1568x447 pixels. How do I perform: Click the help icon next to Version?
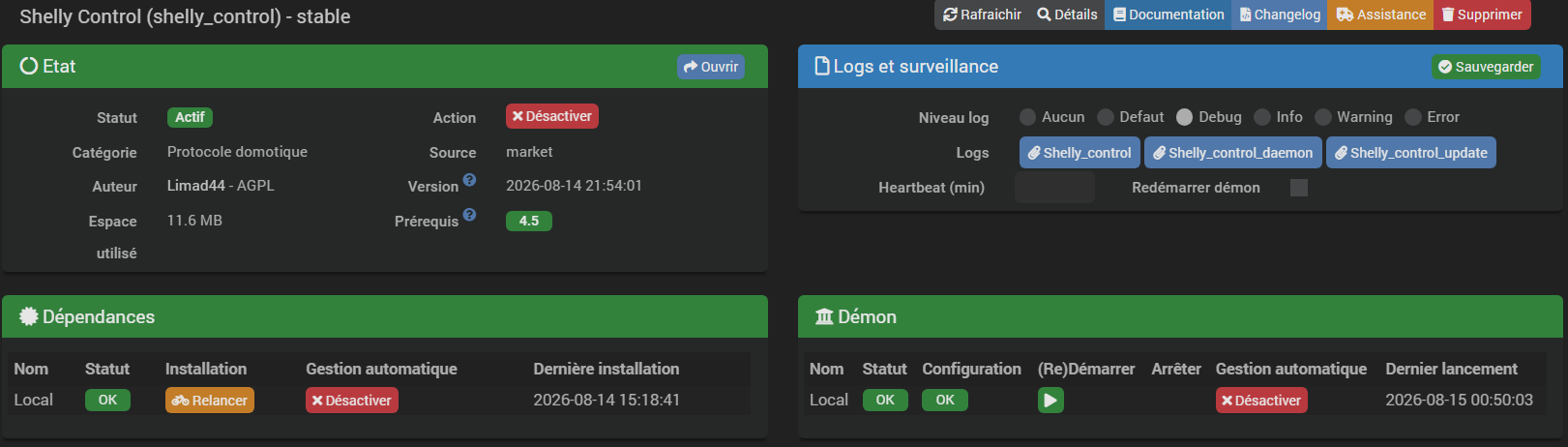[x=469, y=180]
